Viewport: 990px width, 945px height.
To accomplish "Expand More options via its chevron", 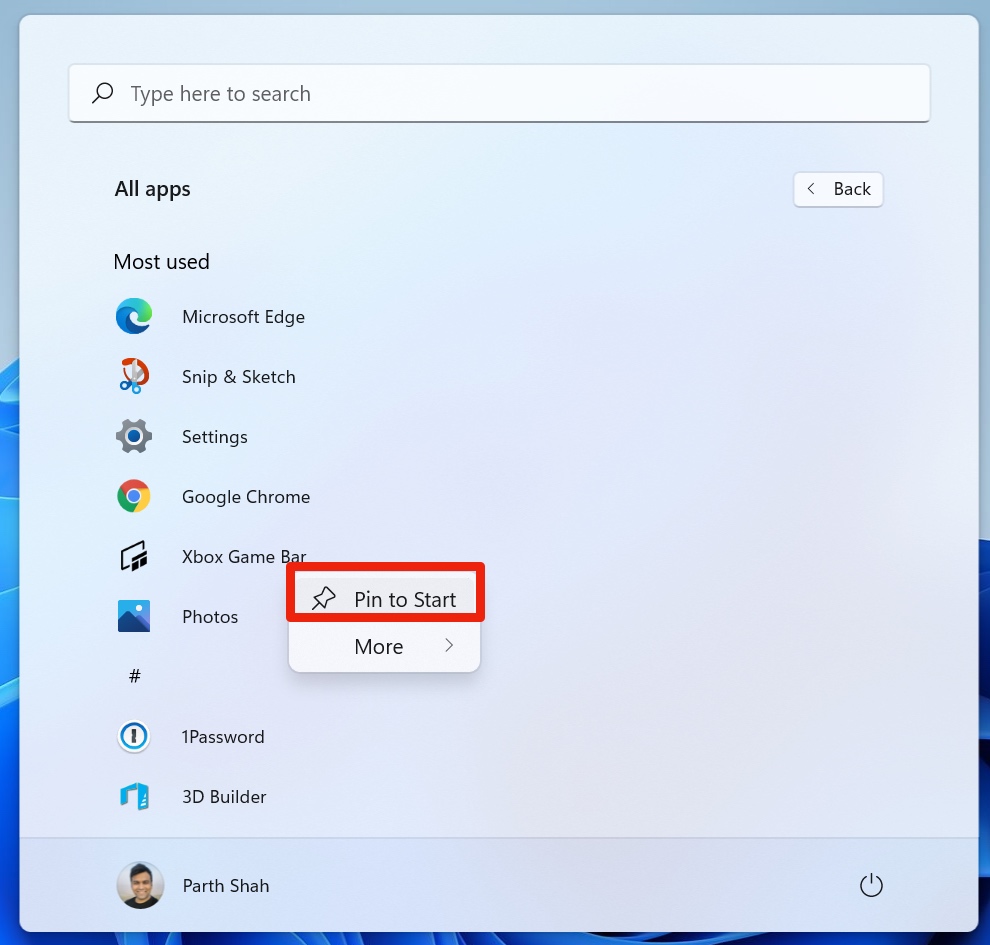I will [x=449, y=646].
